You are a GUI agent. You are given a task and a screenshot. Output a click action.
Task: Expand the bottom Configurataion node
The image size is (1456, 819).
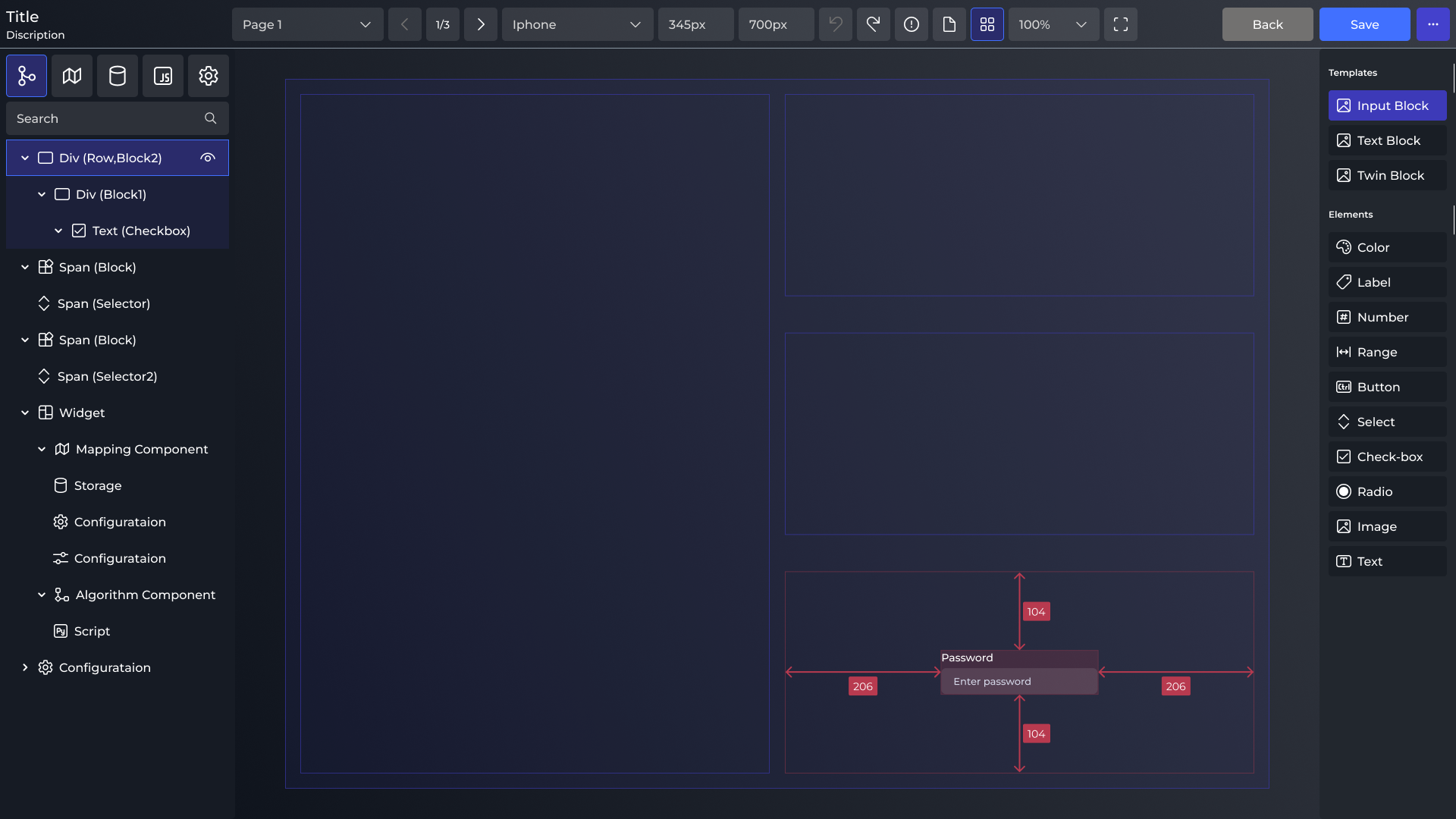(x=25, y=667)
